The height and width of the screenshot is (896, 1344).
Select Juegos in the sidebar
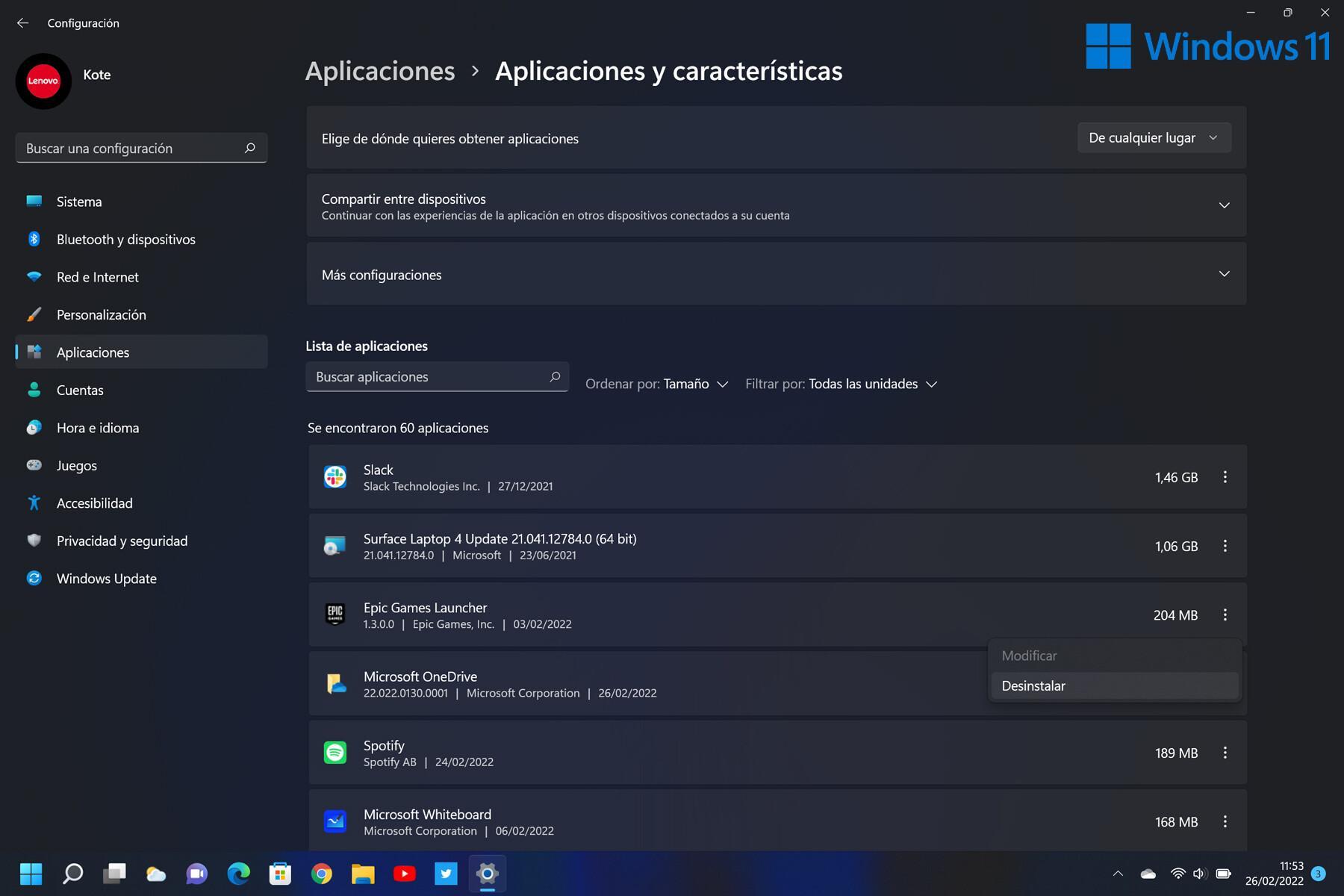(x=76, y=465)
